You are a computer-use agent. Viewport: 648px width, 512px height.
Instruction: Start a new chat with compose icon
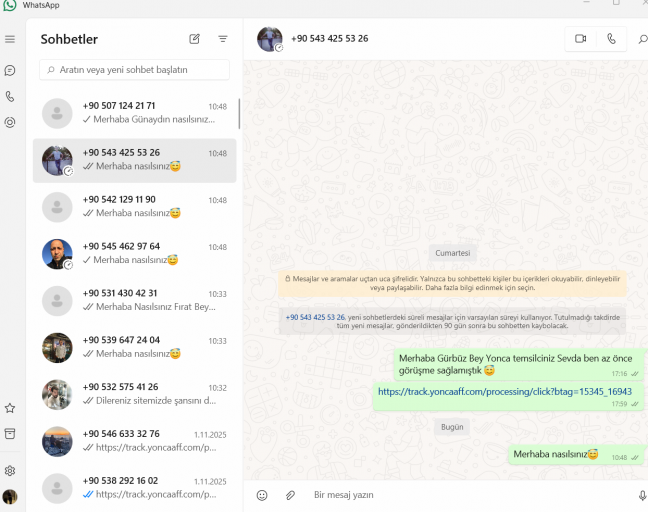click(194, 39)
